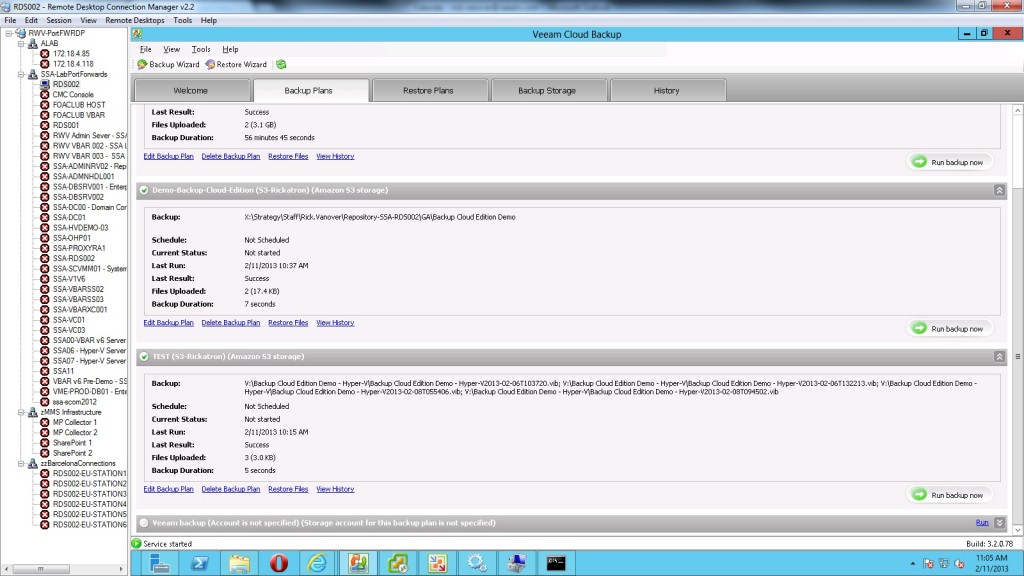The width and height of the screenshot is (1024, 576).
Task: Click the Run link on Veeam backup plan
Action: 982,523
